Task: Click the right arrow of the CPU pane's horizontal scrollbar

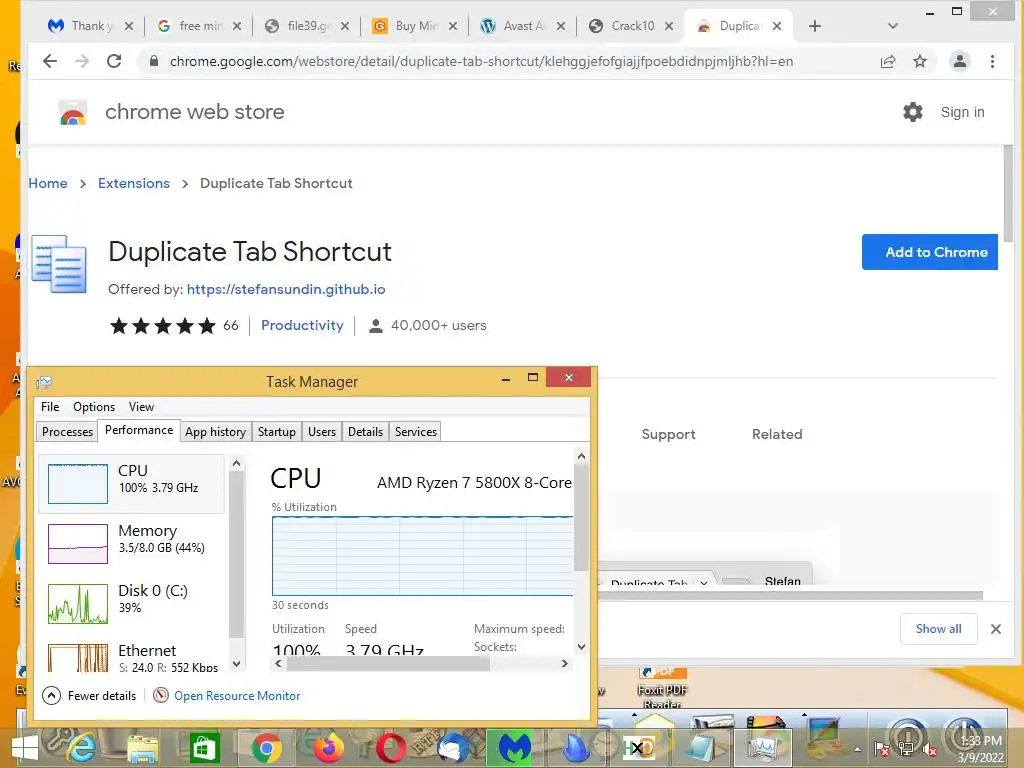Action: click(565, 664)
